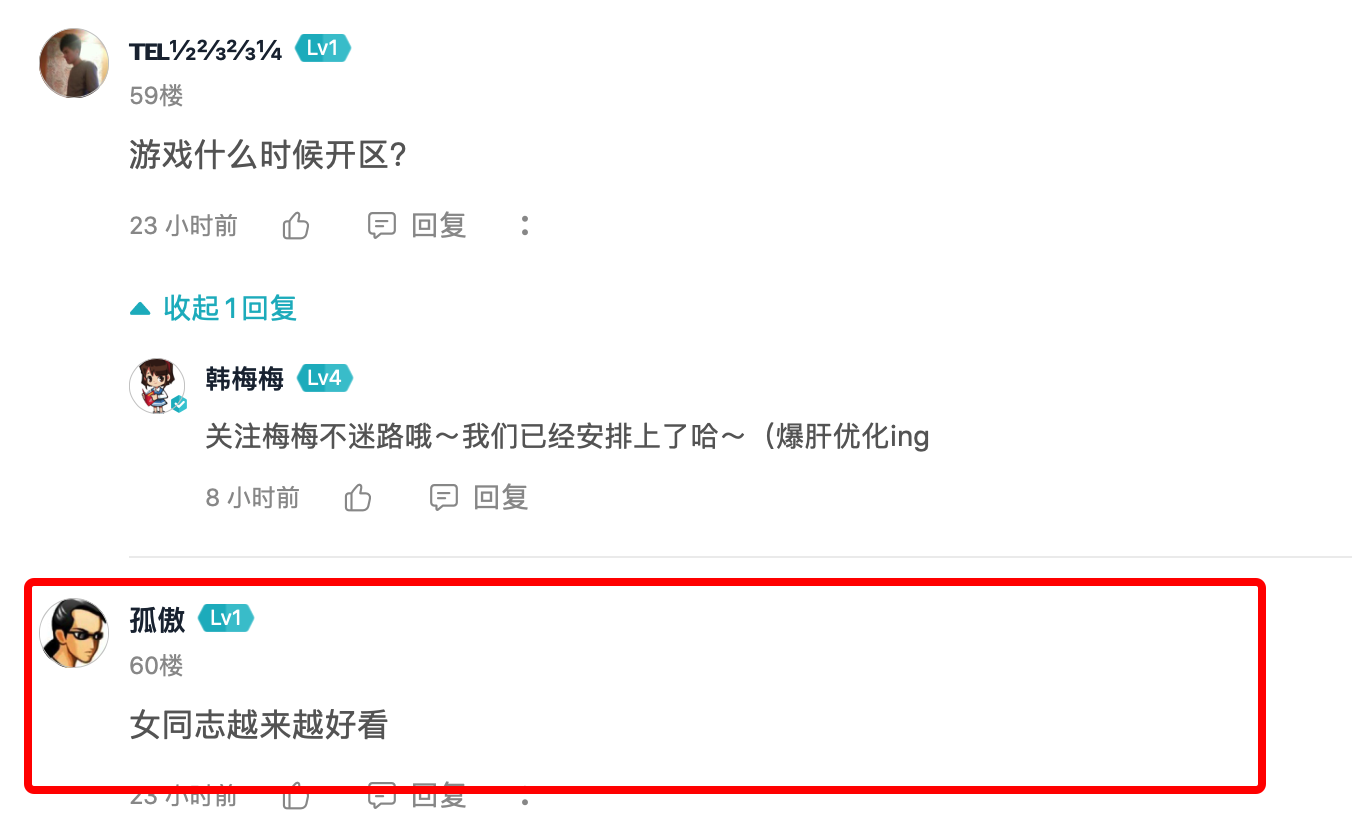Screen dimensions: 1352x838
Task: Like 韩梅梅's reply with thumbs-up
Action: pyautogui.click(x=358, y=497)
